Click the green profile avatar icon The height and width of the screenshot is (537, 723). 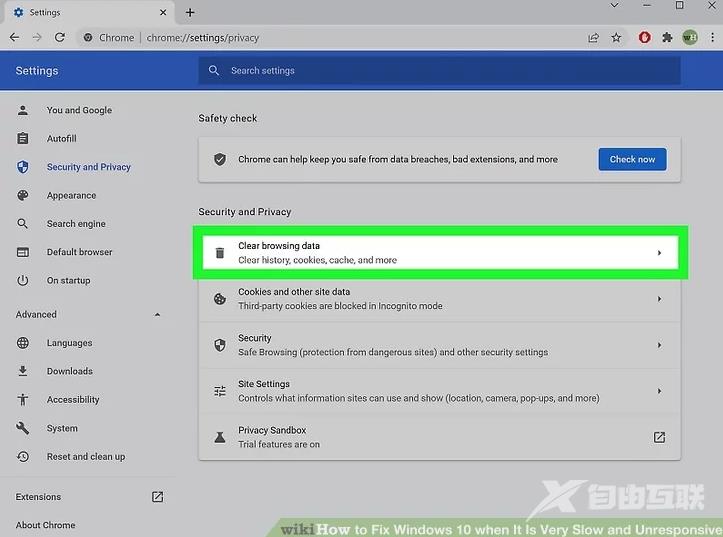pos(690,38)
